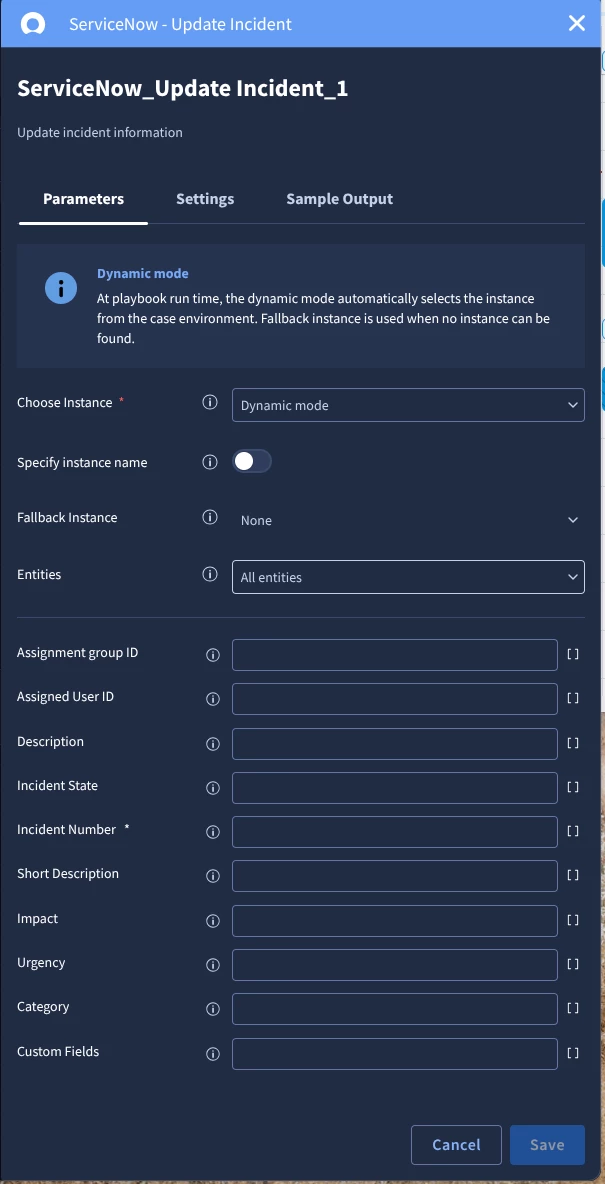
Task: Open placeholder brackets for Assignment group ID
Action: [x=573, y=654]
